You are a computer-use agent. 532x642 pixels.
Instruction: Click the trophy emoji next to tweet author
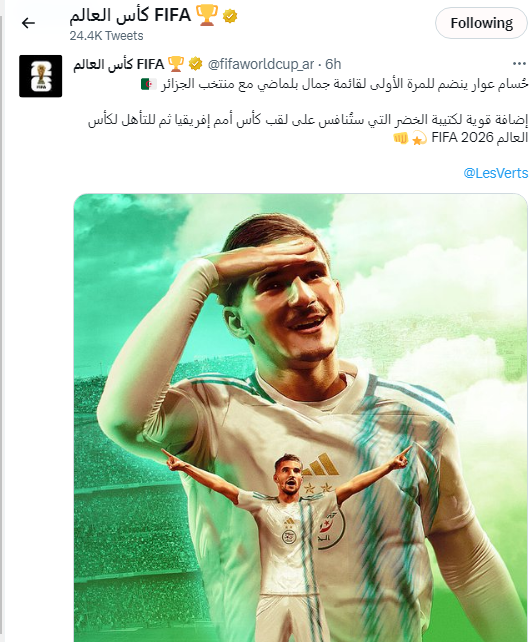tap(176, 64)
